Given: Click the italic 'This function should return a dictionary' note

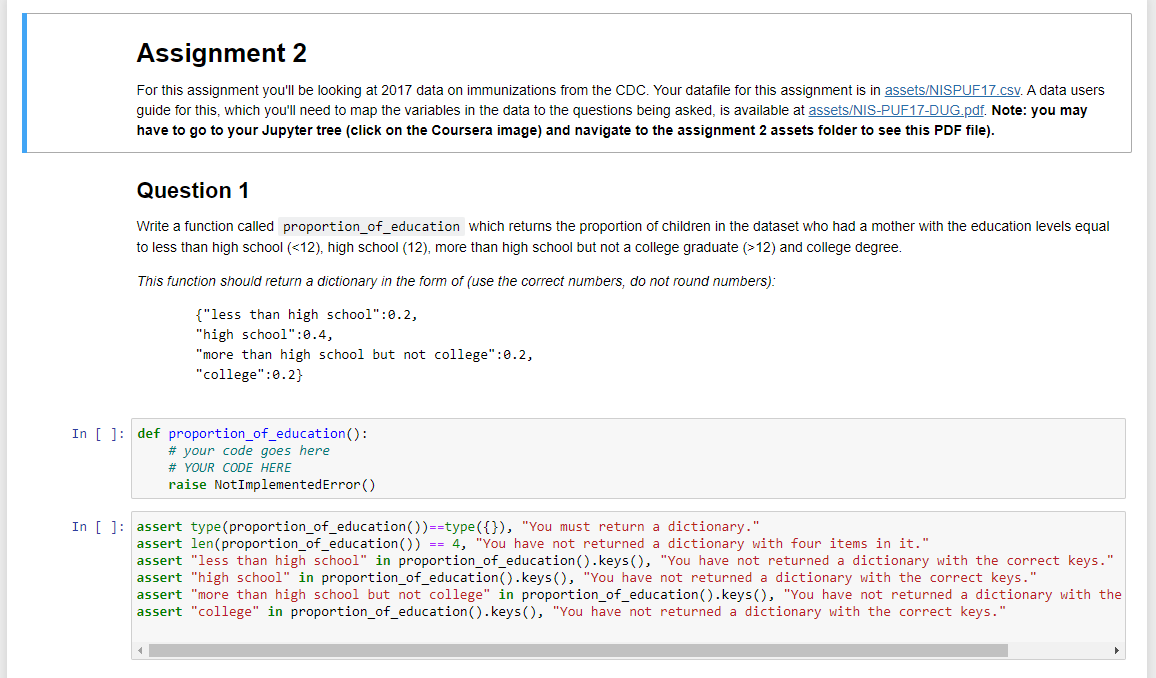Looking at the screenshot, I should click(456, 281).
